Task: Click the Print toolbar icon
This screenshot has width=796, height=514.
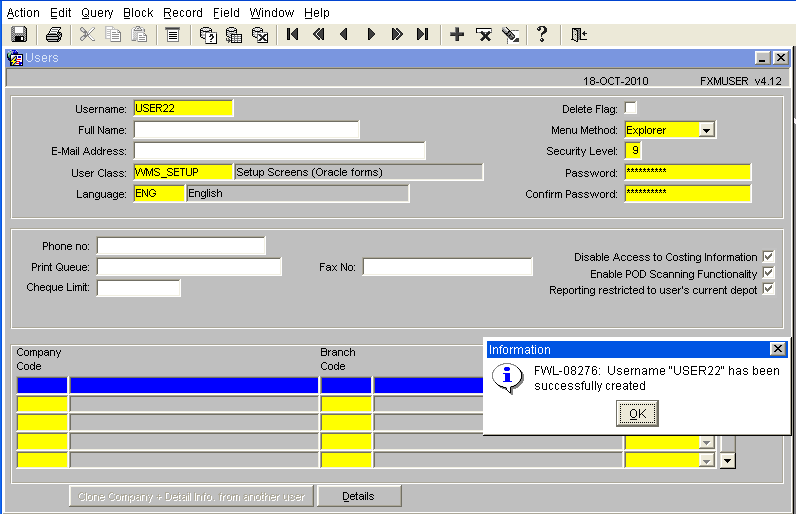Action: [x=54, y=35]
